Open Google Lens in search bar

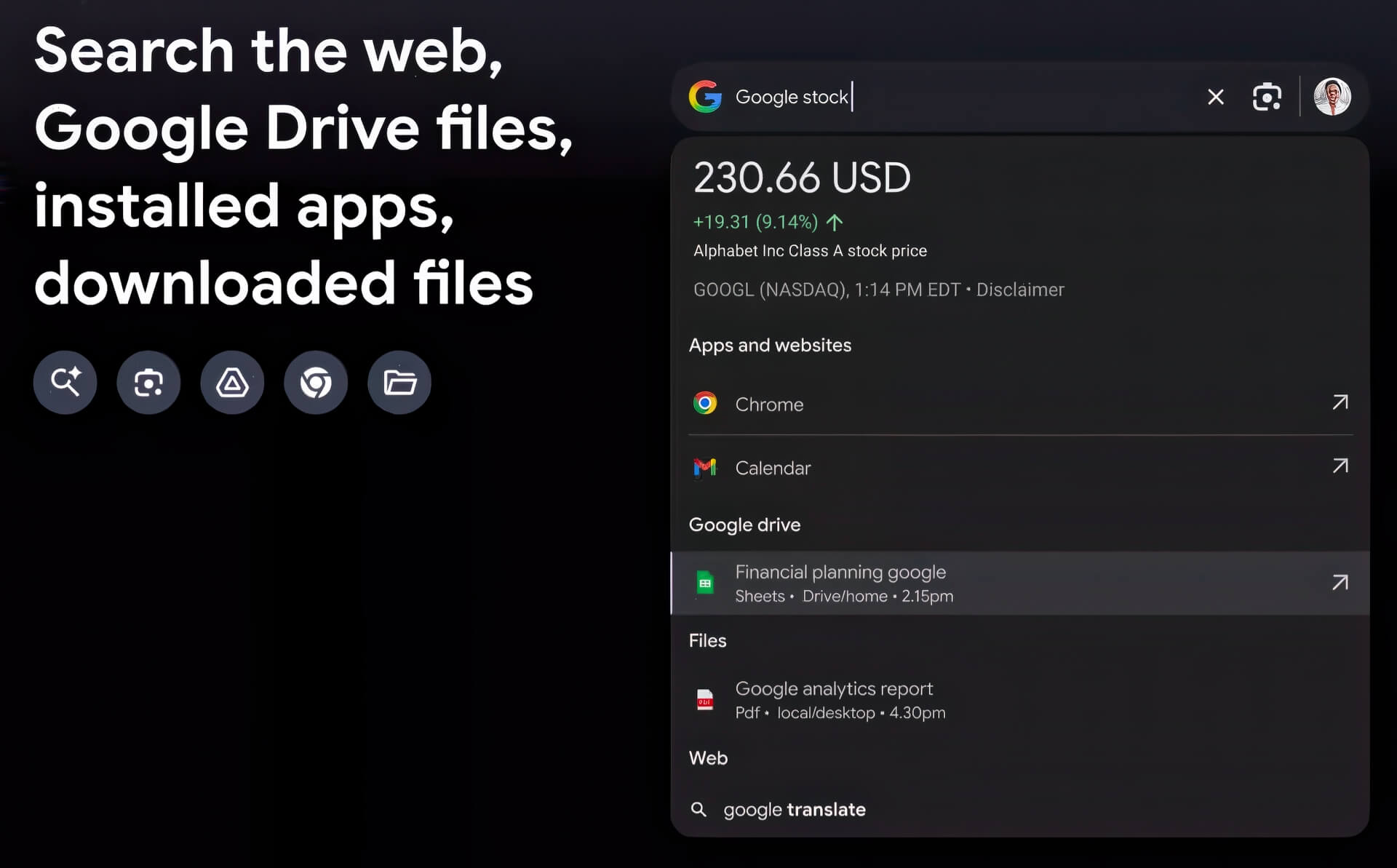pyautogui.click(x=1267, y=97)
